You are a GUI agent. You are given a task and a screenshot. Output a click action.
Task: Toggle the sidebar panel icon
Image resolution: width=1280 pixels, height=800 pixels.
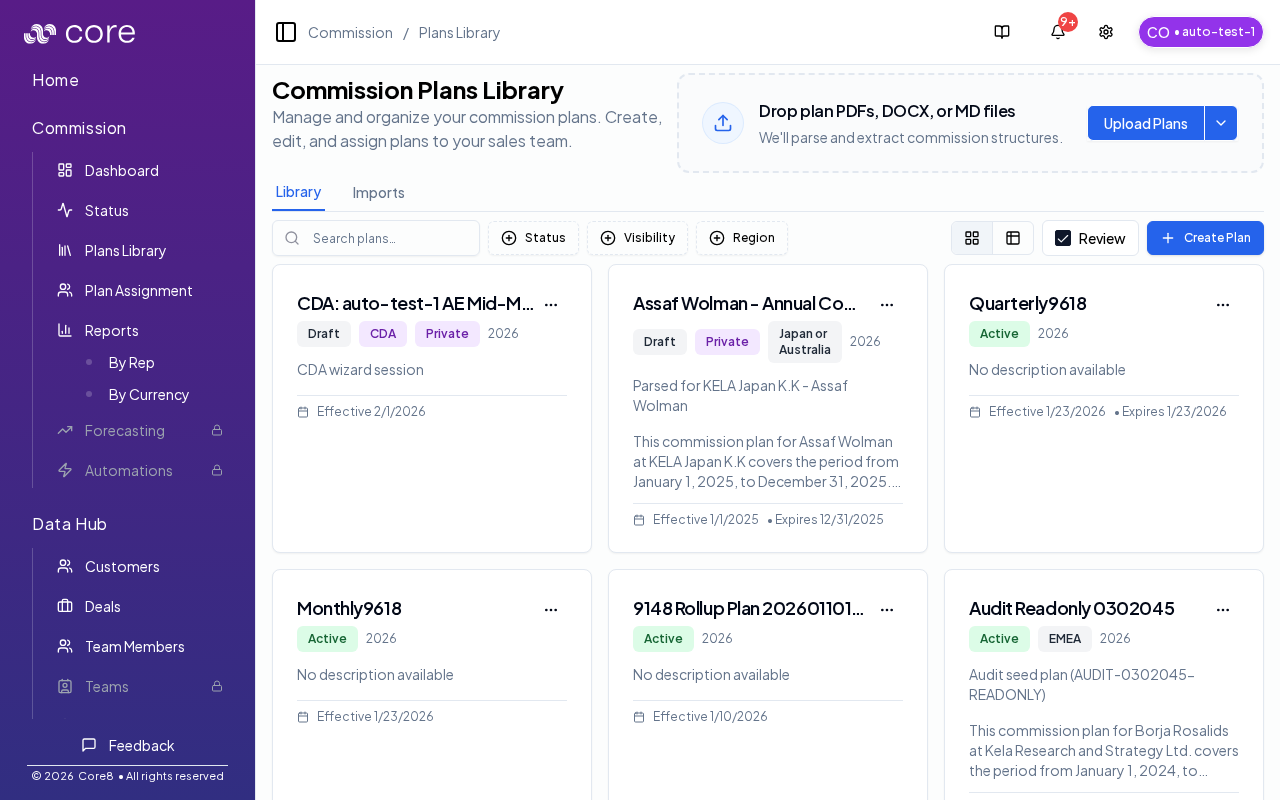pyautogui.click(x=286, y=32)
